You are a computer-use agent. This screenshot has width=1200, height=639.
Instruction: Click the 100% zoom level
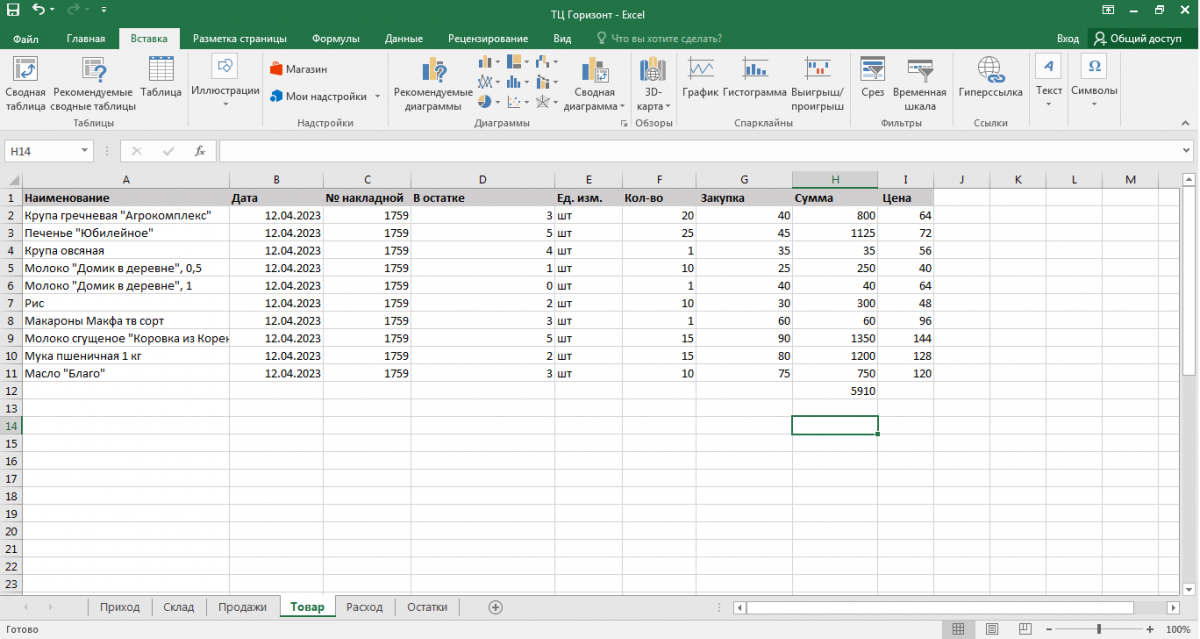(1179, 629)
